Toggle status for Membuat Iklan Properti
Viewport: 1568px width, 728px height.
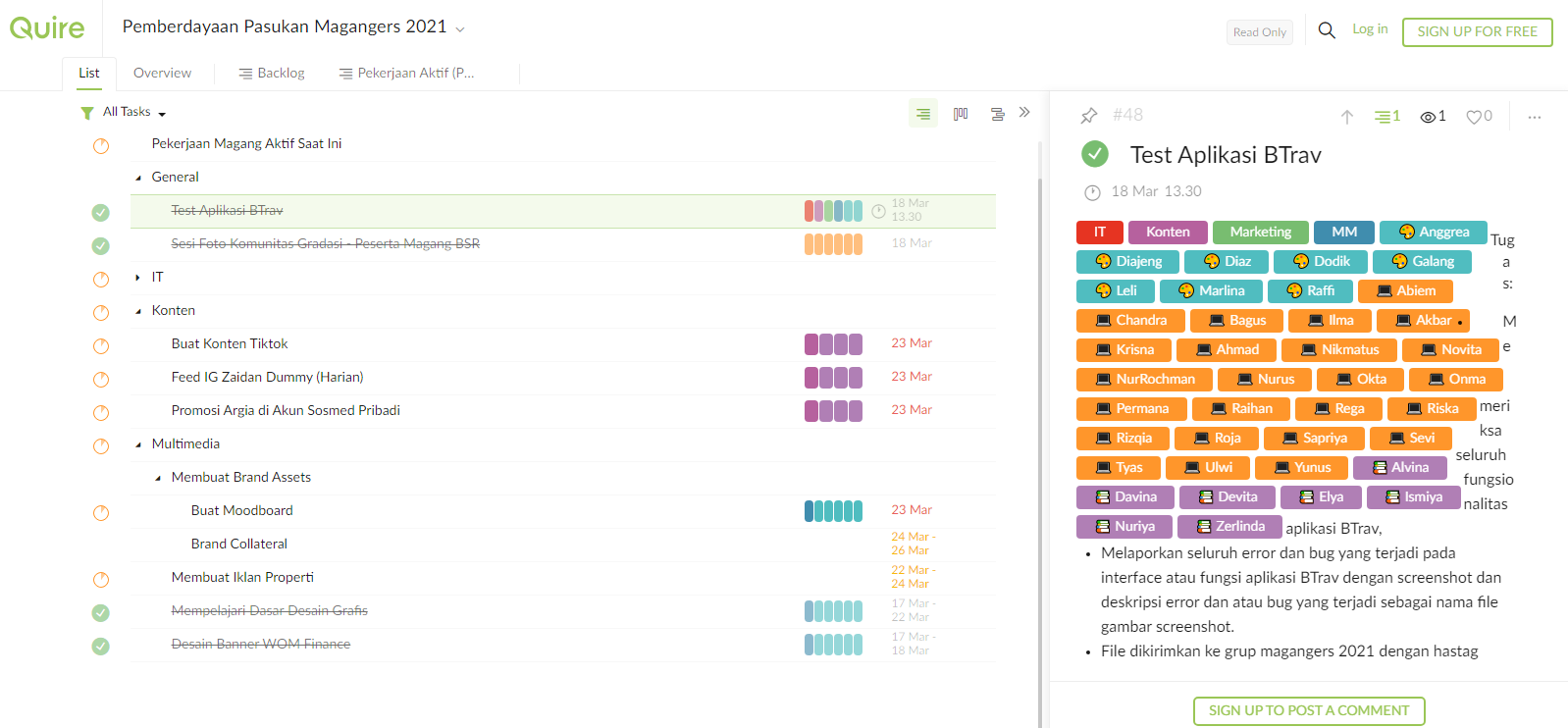click(101, 579)
